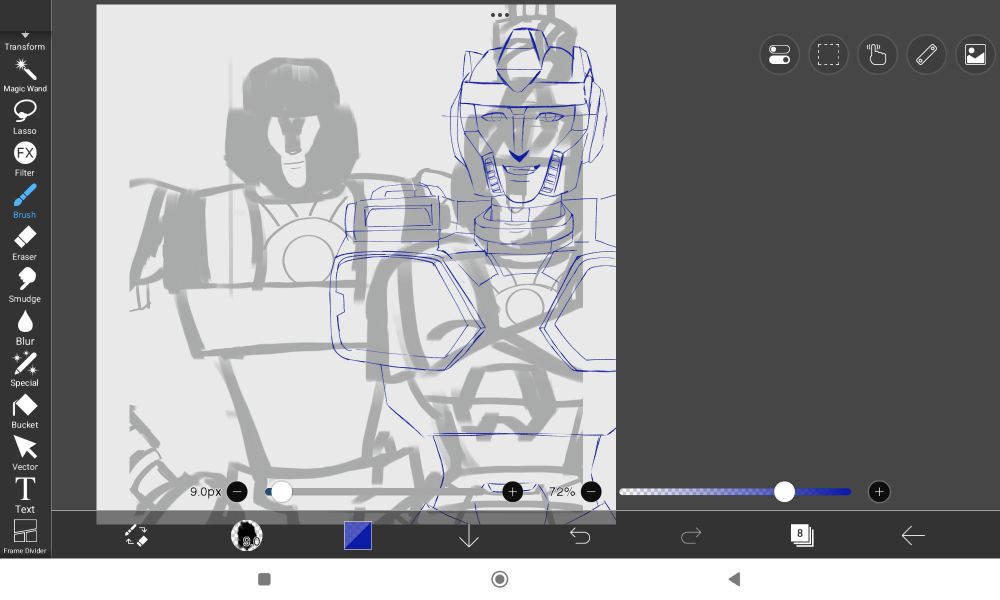Open brush settings preview thumbnail
The height and width of the screenshot is (600, 1000).
[x=247, y=536]
